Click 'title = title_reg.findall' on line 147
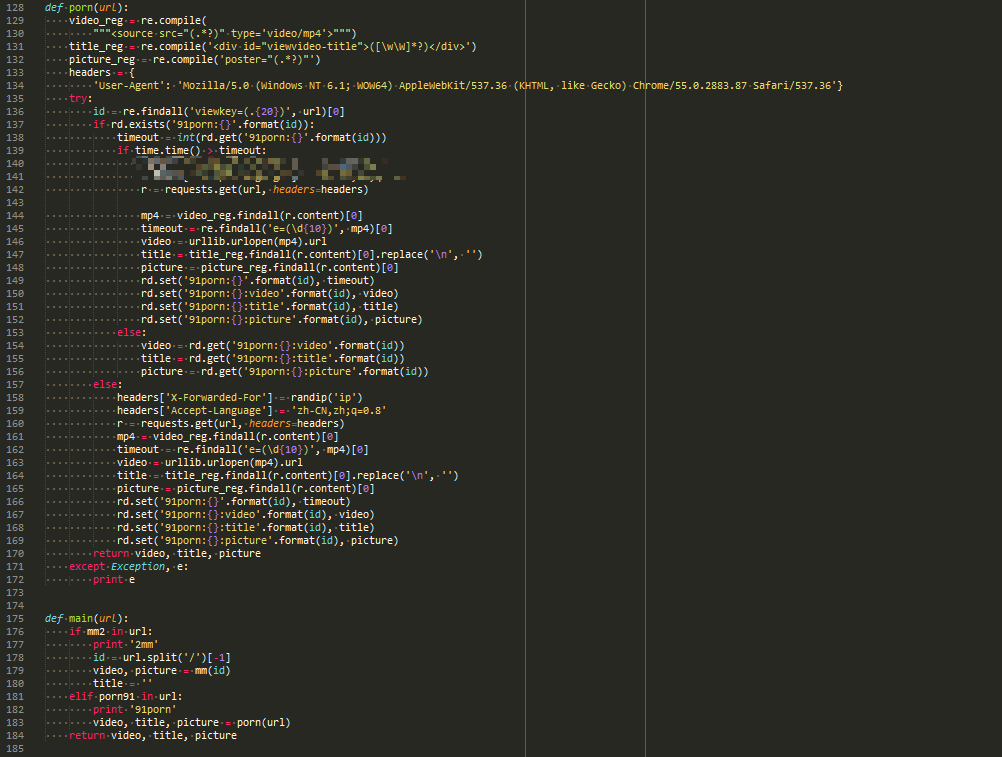 click(312, 255)
